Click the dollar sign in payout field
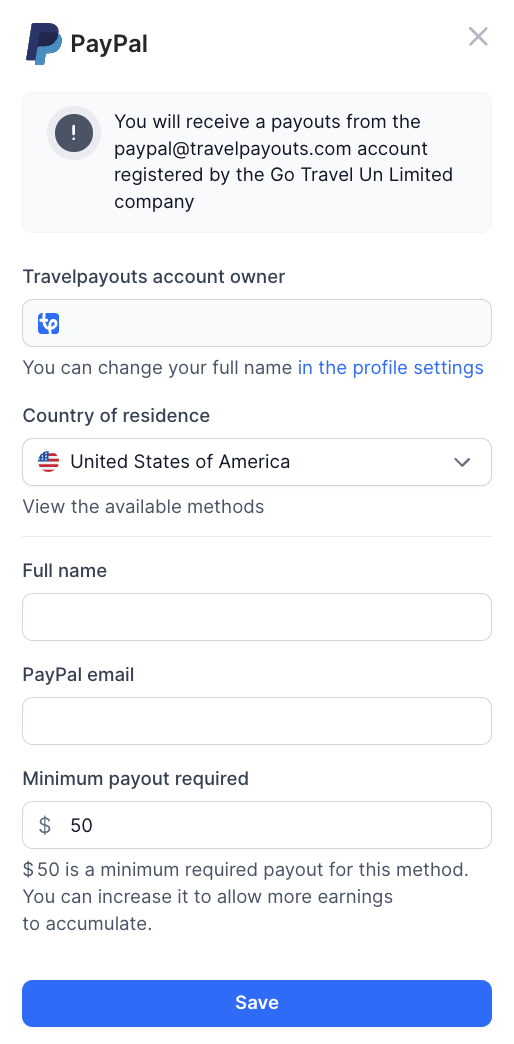 click(x=45, y=825)
